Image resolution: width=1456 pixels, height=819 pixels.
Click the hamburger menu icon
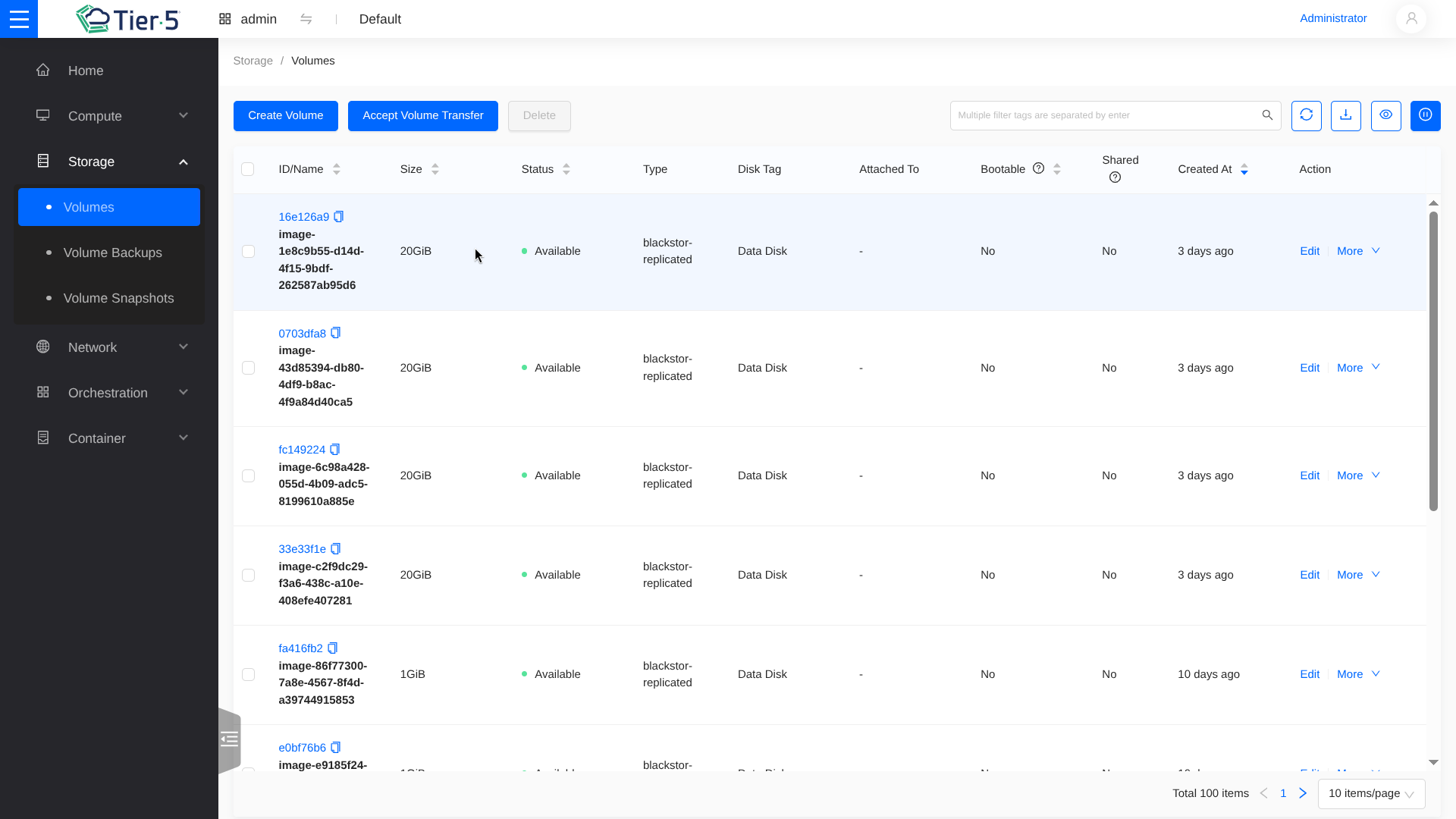19,19
